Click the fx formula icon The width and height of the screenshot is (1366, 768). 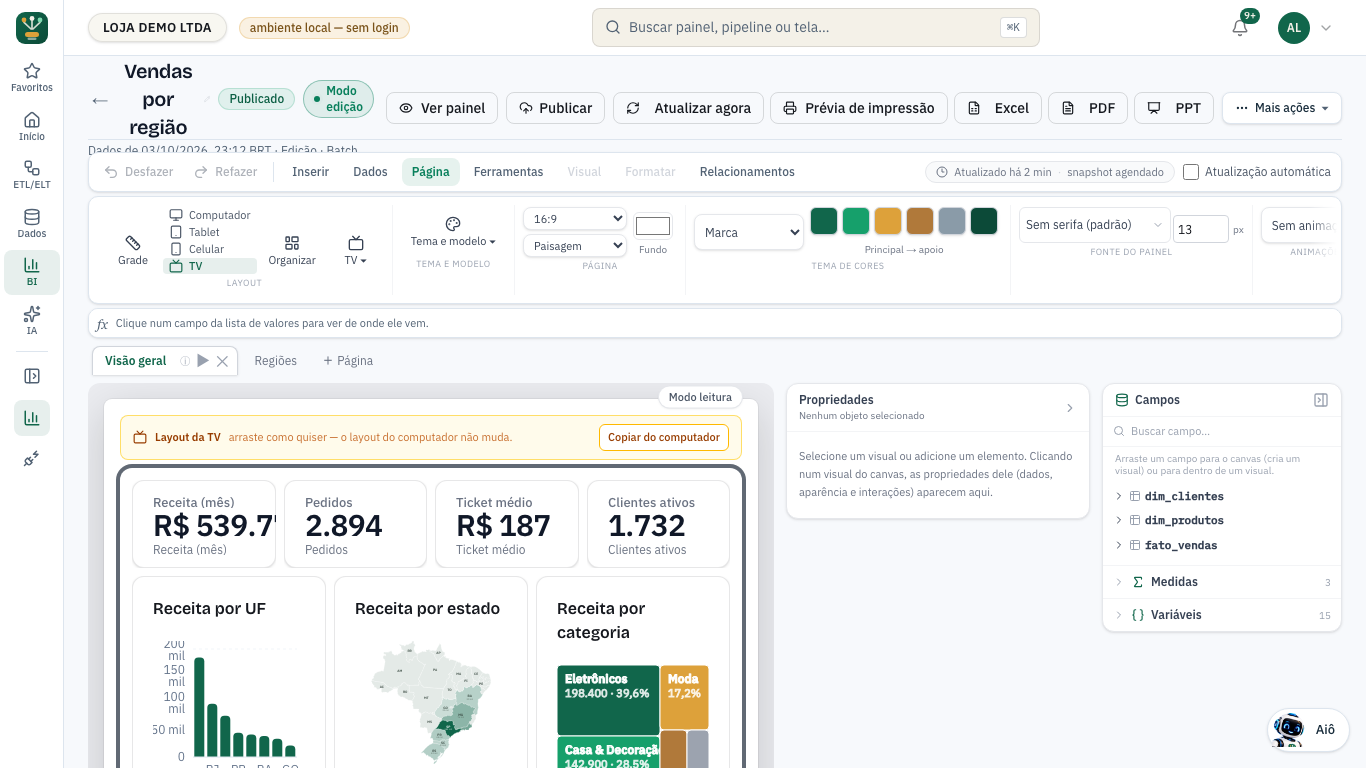(102, 324)
